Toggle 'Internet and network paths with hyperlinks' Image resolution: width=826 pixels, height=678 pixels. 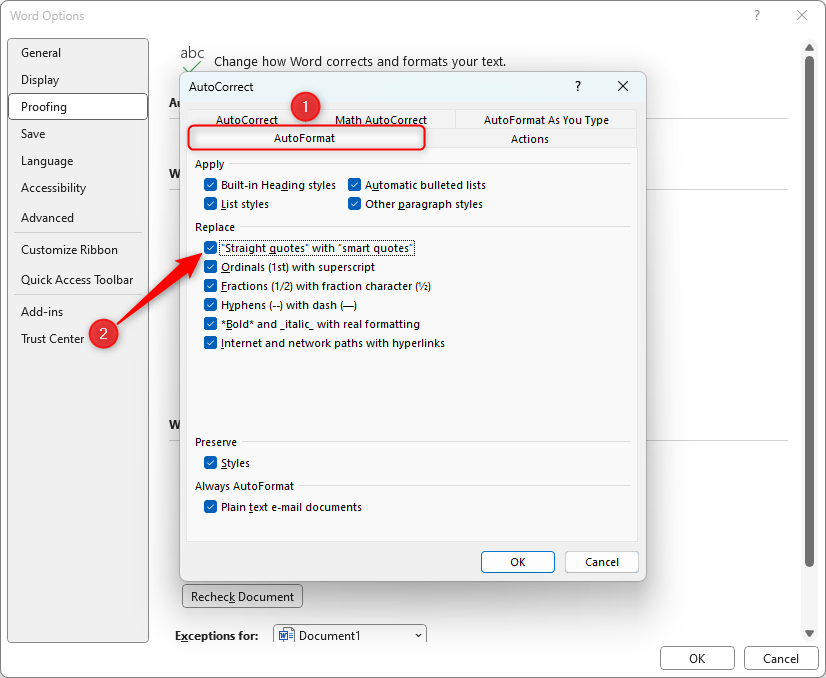210,342
